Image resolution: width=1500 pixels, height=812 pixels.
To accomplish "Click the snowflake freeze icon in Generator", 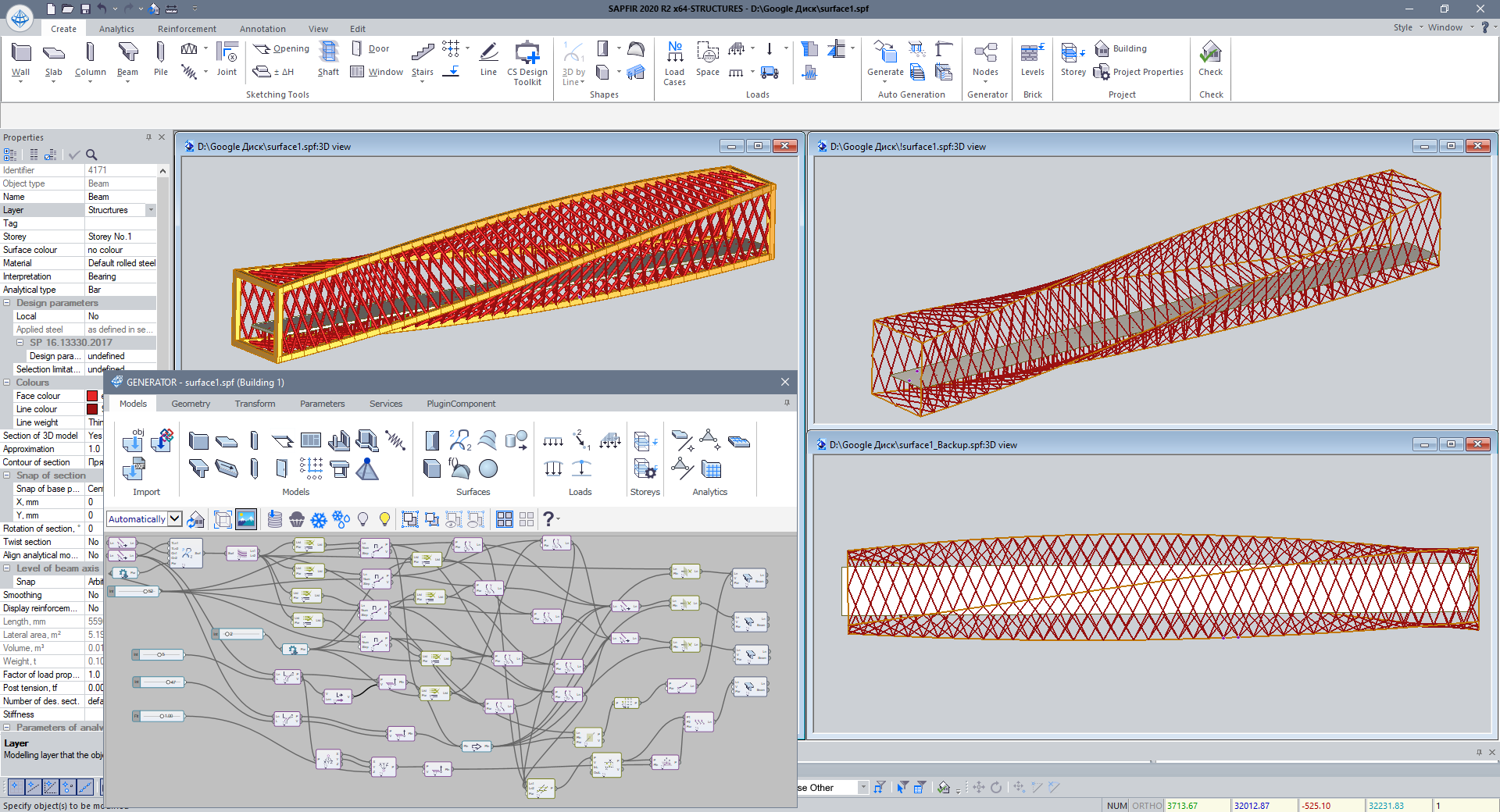I will tap(319, 520).
